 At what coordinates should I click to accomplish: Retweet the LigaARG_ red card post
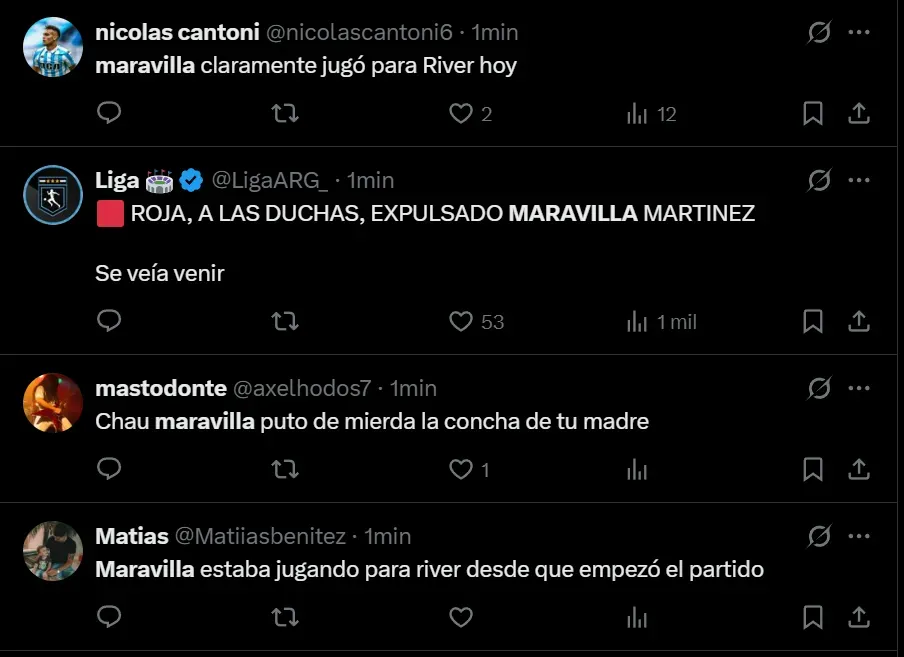click(285, 322)
